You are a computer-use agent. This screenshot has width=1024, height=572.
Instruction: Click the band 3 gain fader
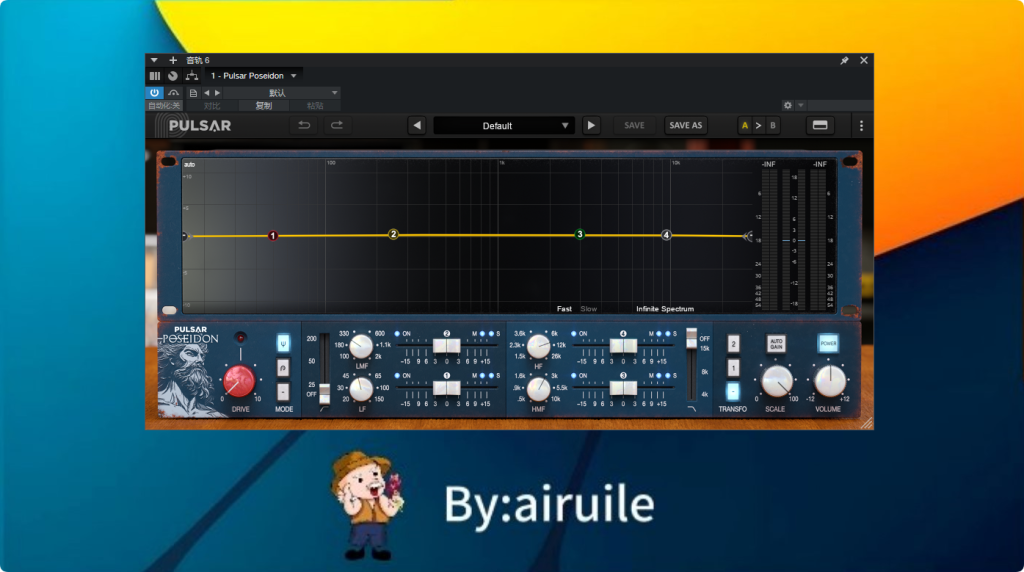click(623, 388)
